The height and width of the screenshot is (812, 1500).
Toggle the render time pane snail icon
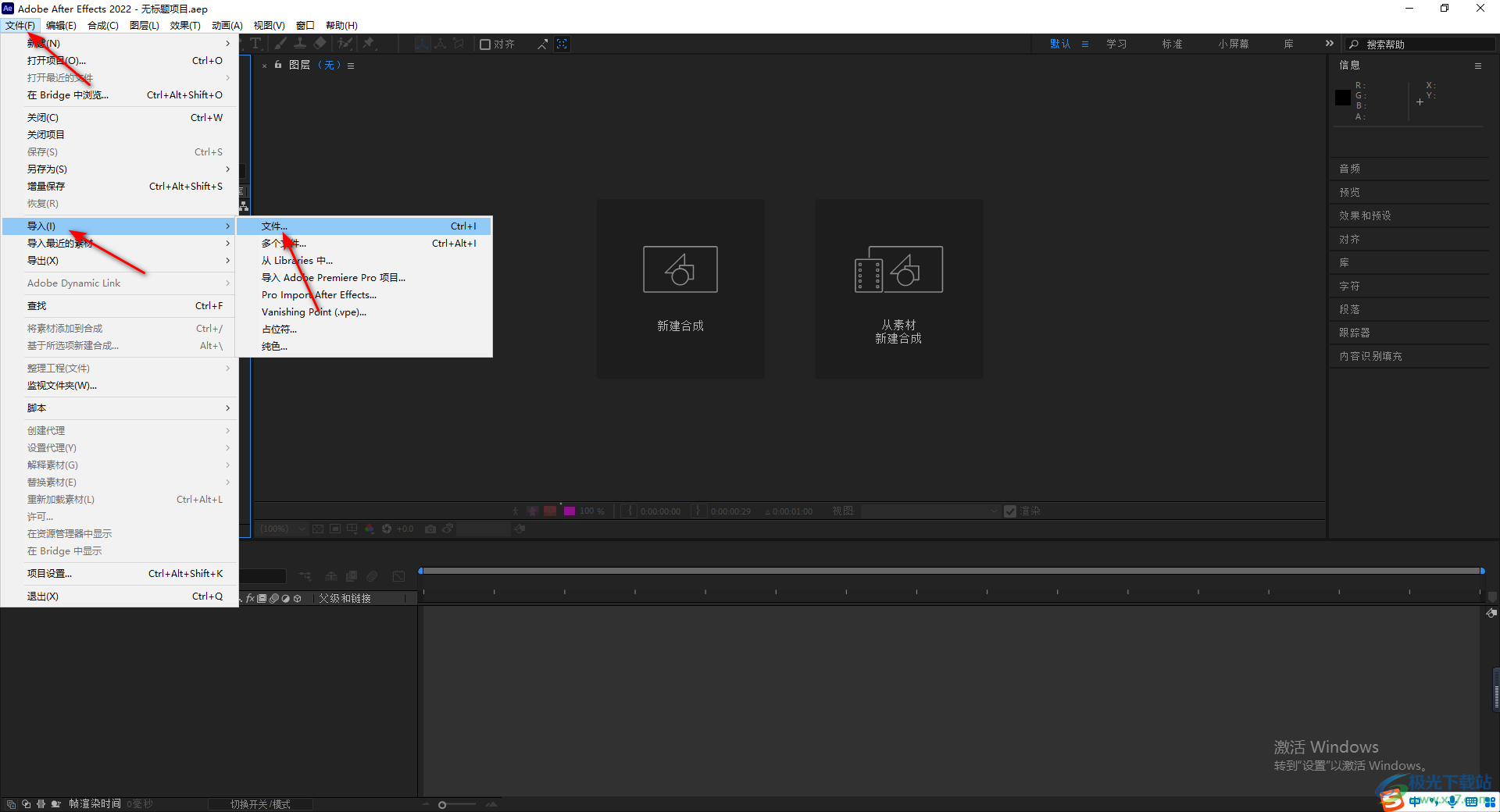56,804
